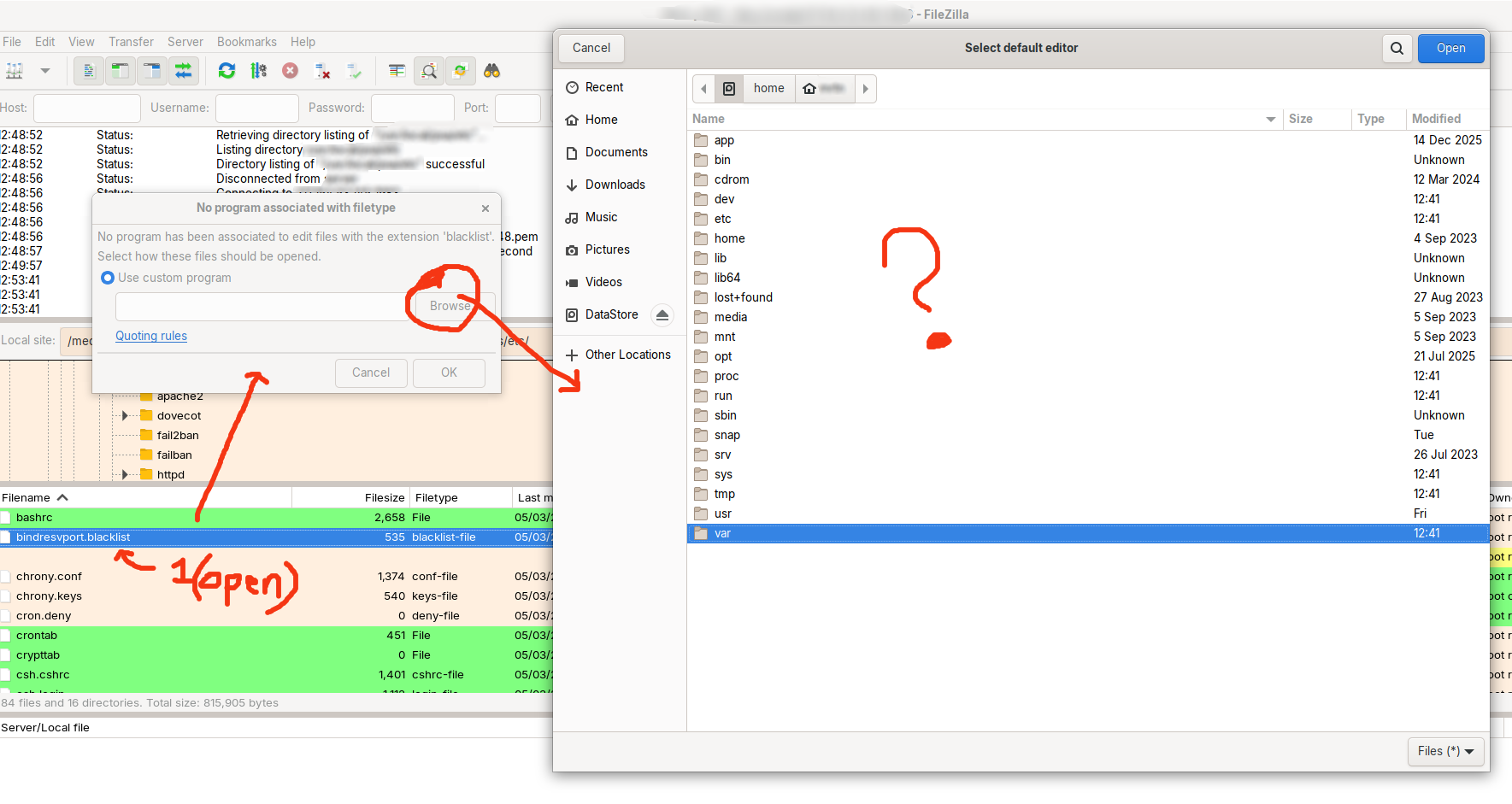
Task: Open the Bookmarks menu
Action: [246, 42]
